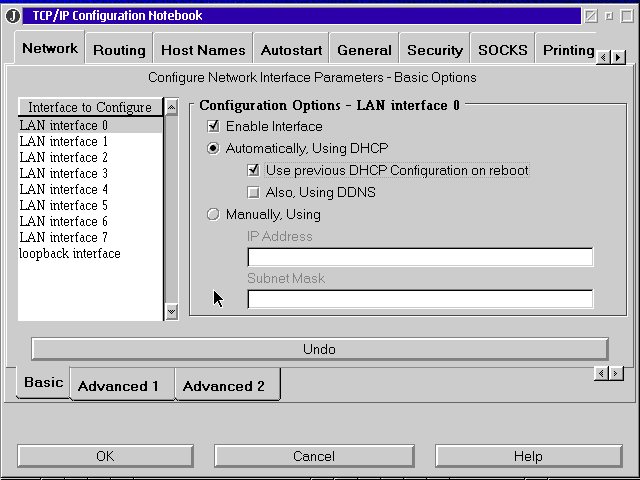Viewport: 640px width, 480px height.
Task: Open the Routing tab
Action: [119, 50]
